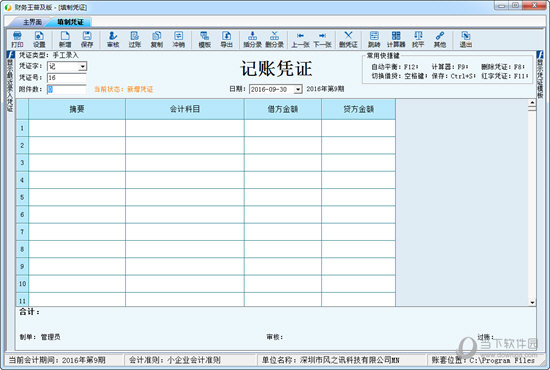This screenshot has width=550, height=370.
Task: Click the 审核 (Audit) toolbar icon
Action: [113, 39]
